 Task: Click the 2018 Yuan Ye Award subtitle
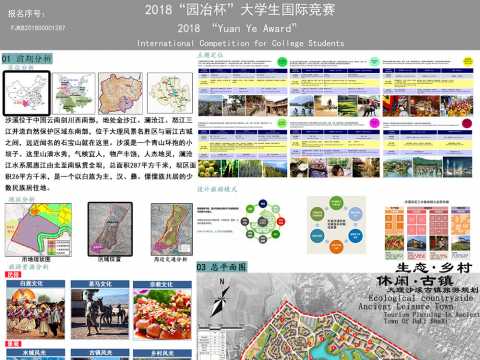click(237, 28)
